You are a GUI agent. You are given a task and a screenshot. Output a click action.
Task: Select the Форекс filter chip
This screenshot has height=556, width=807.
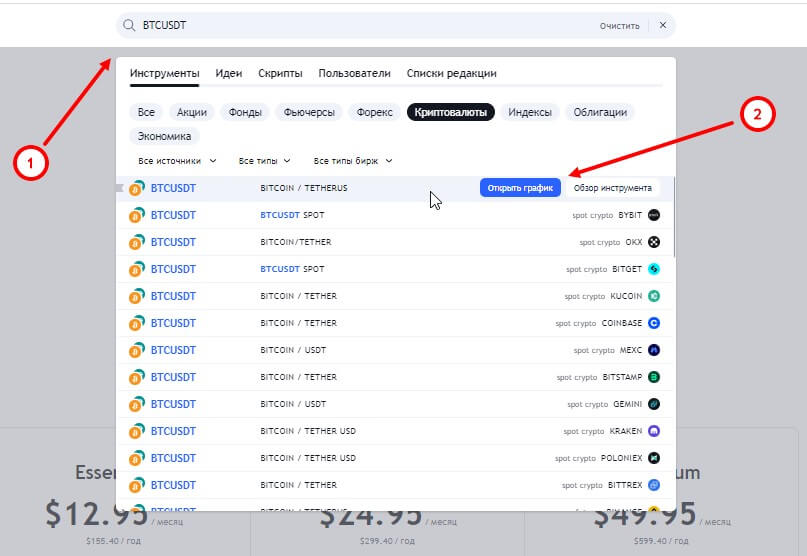(377, 112)
